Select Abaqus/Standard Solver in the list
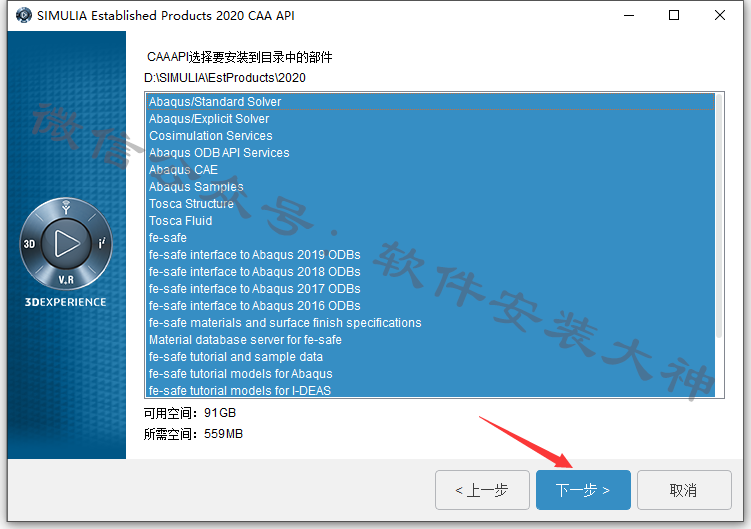Screen dimensions: 751x529 click(430, 102)
